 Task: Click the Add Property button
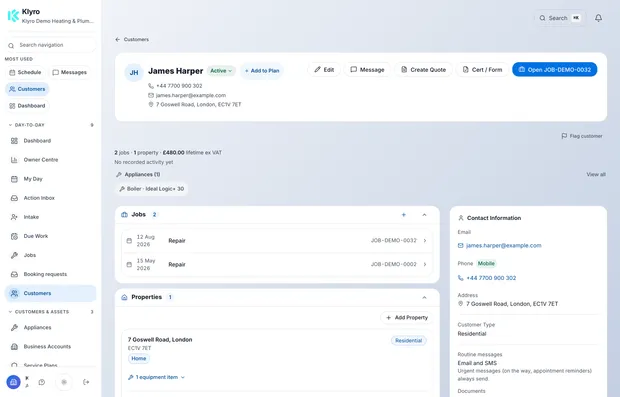407,318
